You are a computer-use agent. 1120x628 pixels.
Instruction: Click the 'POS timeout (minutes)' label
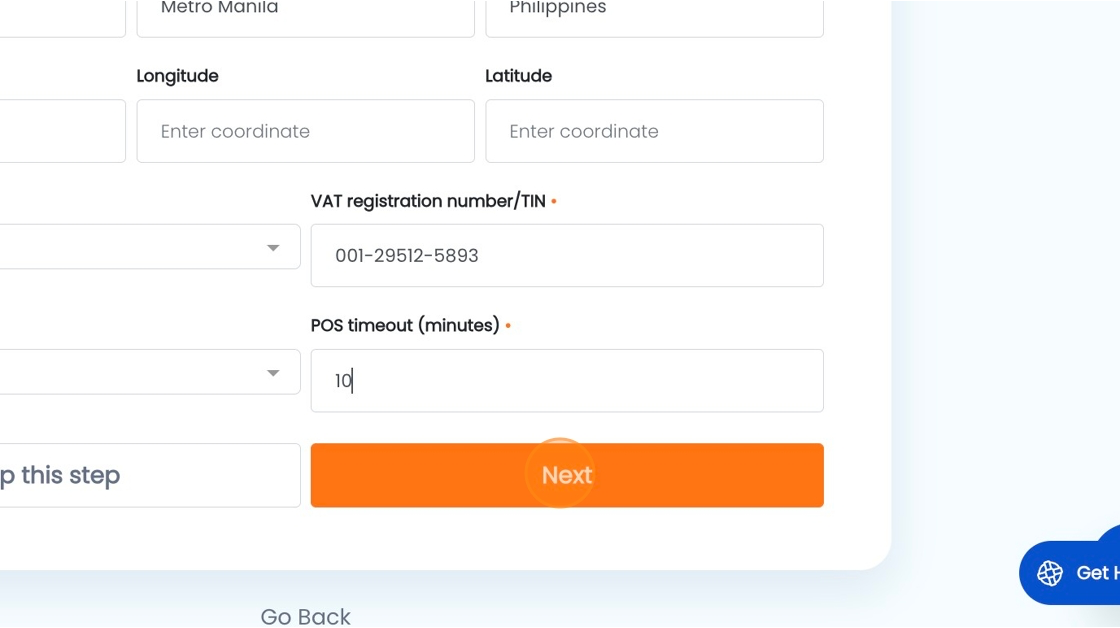click(405, 326)
